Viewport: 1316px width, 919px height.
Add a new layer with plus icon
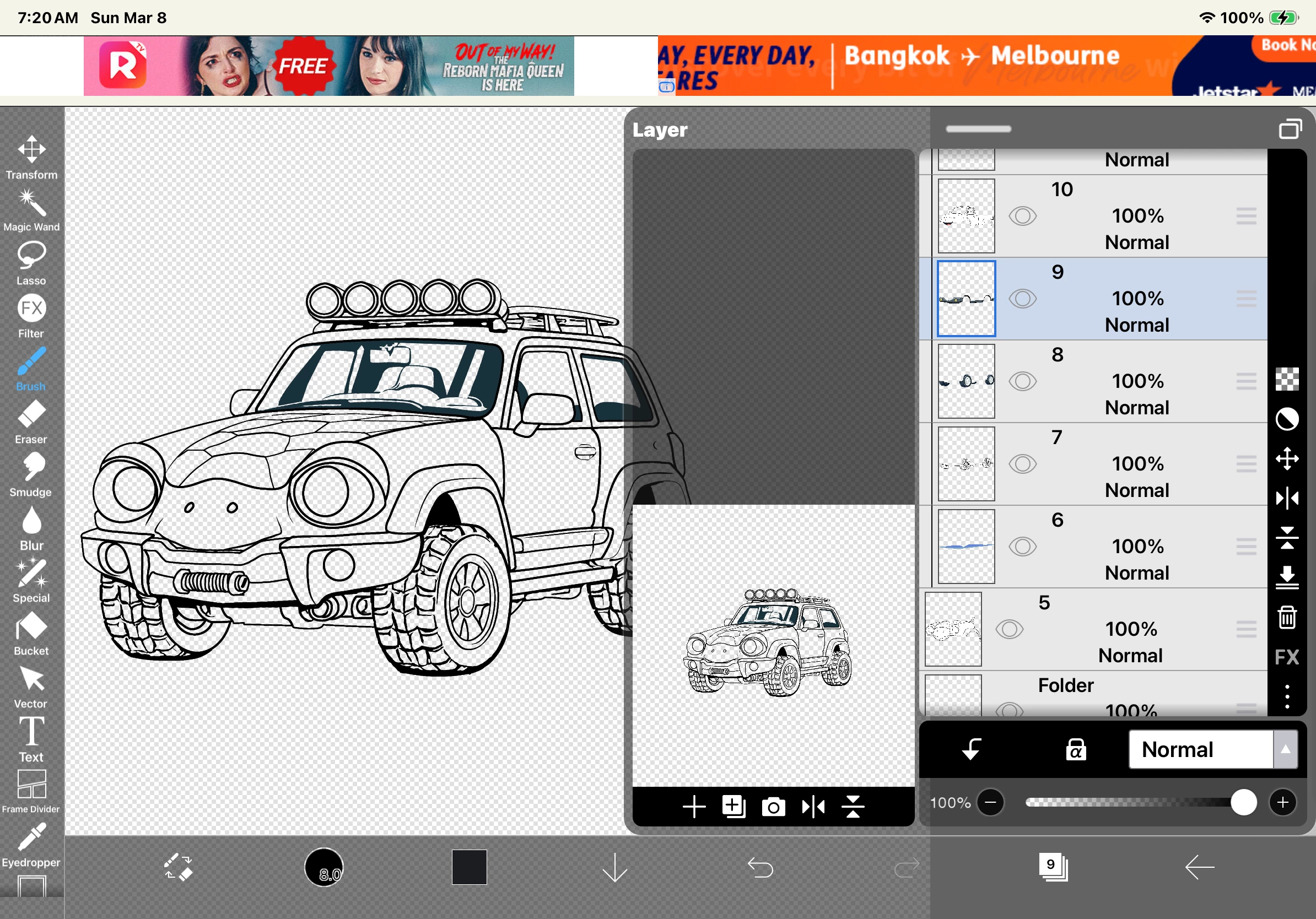pyautogui.click(x=693, y=807)
